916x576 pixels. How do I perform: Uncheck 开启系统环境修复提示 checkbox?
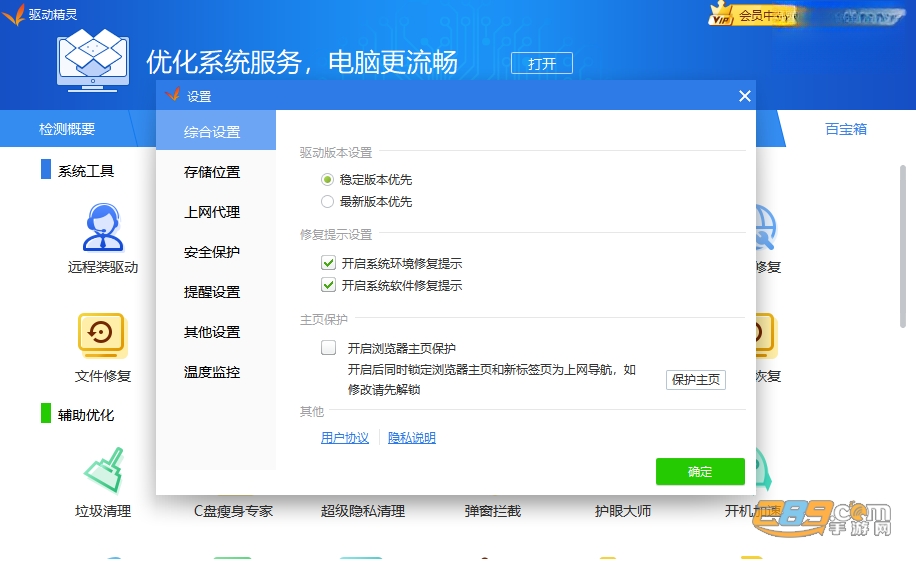(328, 263)
